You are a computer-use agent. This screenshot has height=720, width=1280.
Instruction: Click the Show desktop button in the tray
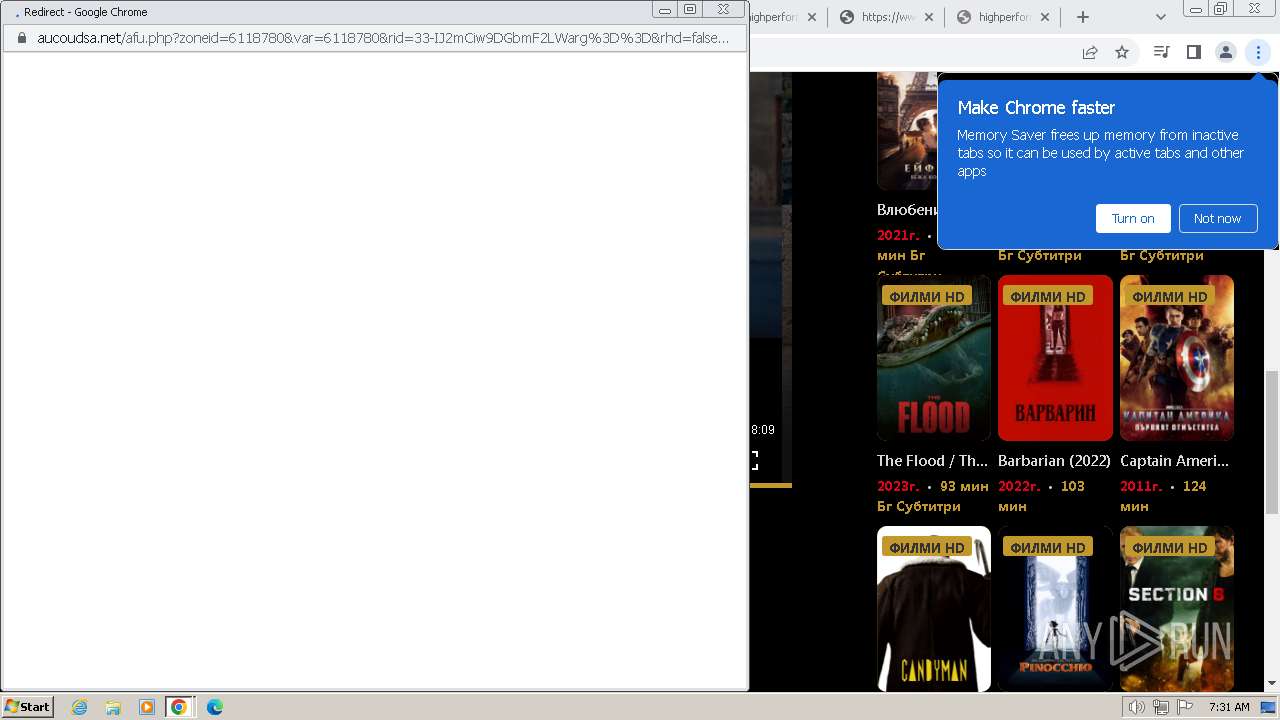pyautogui.click(x=1268, y=707)
